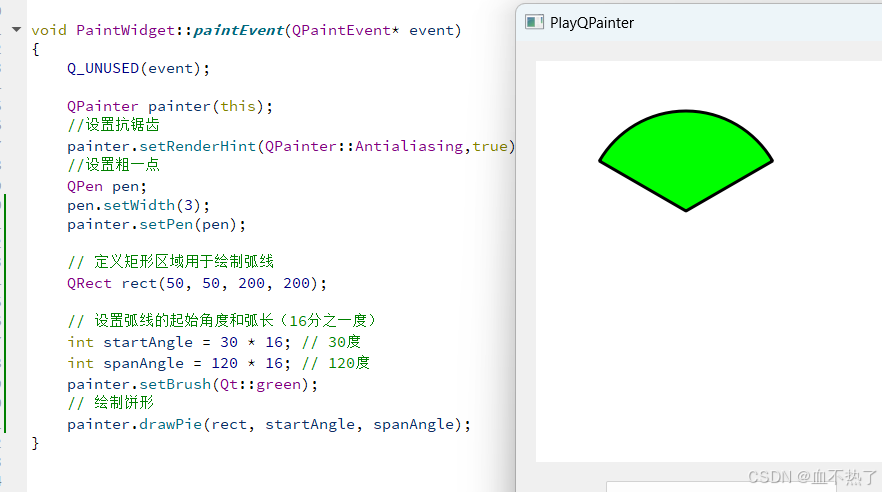
Task: Click setRenderHint in the code
Action: [197, 146]
